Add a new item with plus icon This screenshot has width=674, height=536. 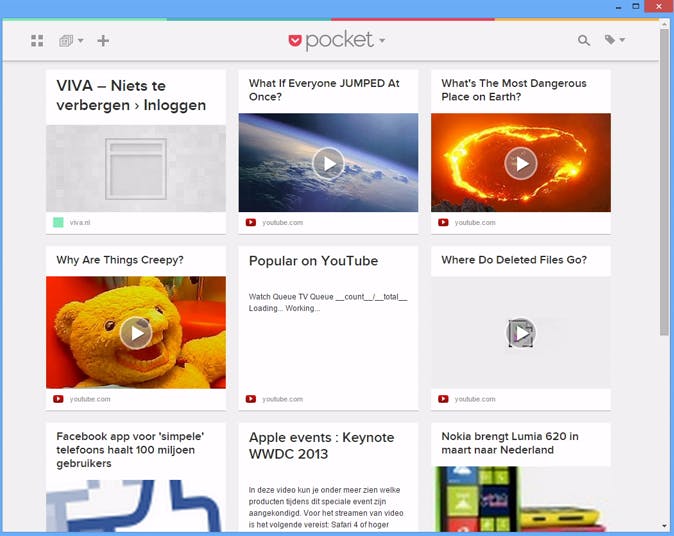tap(103, 41)
